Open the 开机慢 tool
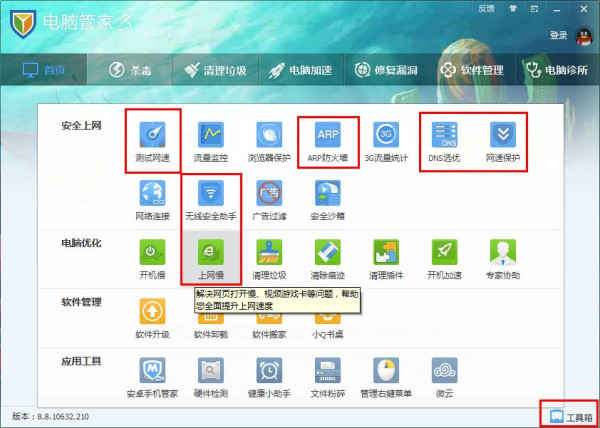Screen dimensions: 600x428 (x=152, y=259)
